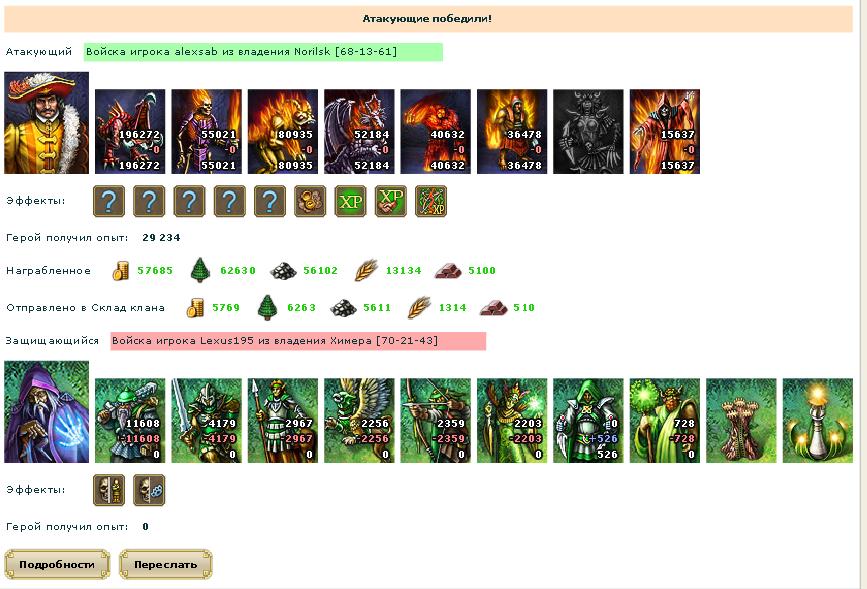Select the defender wizard hero portrait
This screenshot has width=867, height=589.
46,411
